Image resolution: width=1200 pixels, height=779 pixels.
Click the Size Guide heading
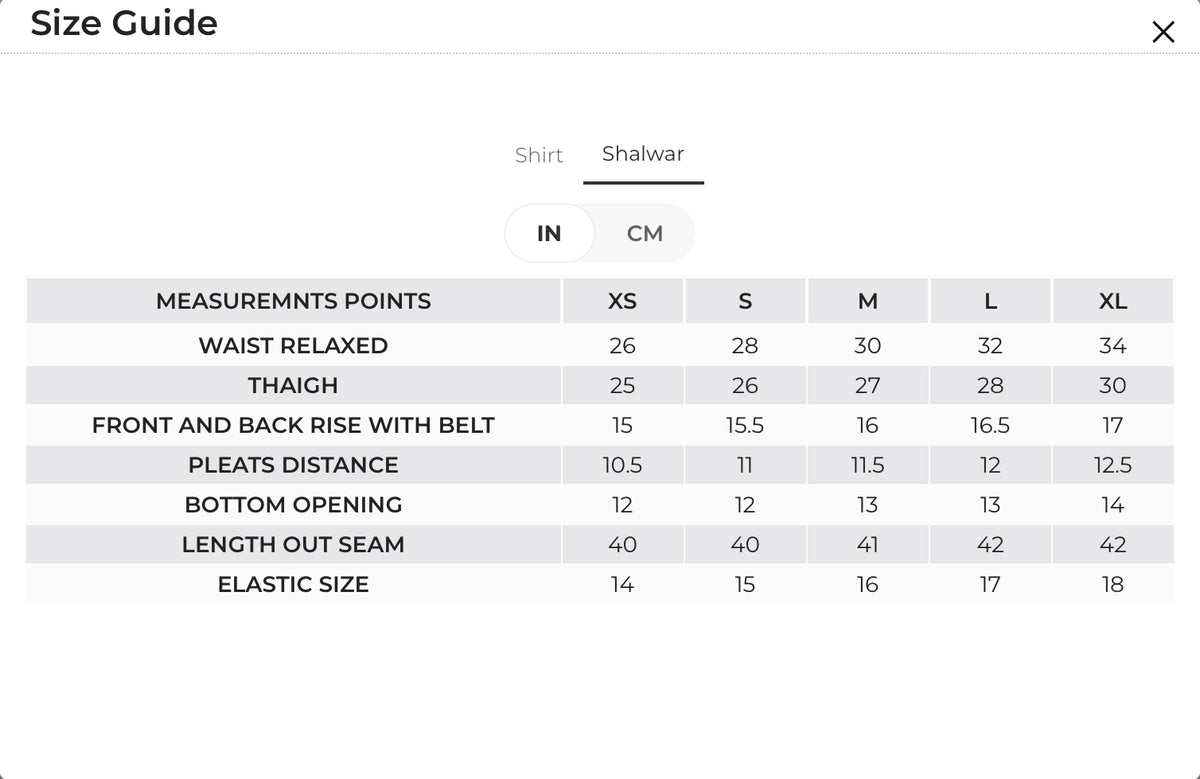click(x=124, y=23)
